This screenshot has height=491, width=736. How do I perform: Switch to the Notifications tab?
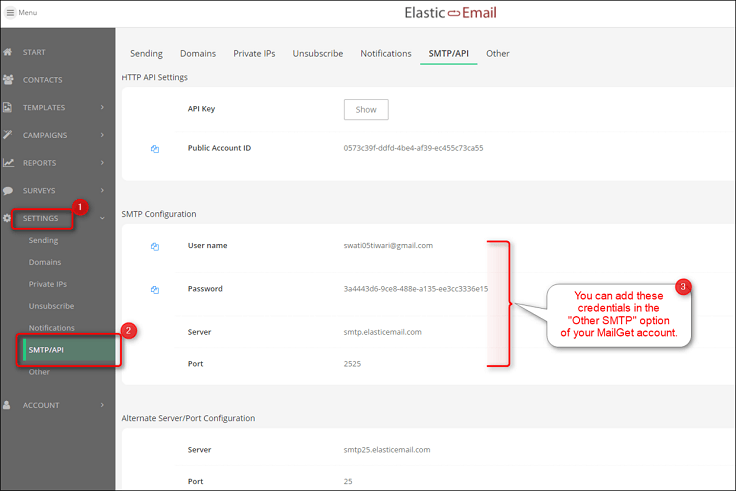pos(386,54)
